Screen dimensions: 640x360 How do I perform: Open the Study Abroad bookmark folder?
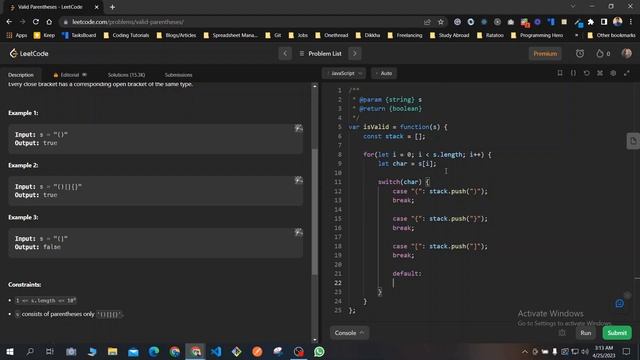coord(449,36)
